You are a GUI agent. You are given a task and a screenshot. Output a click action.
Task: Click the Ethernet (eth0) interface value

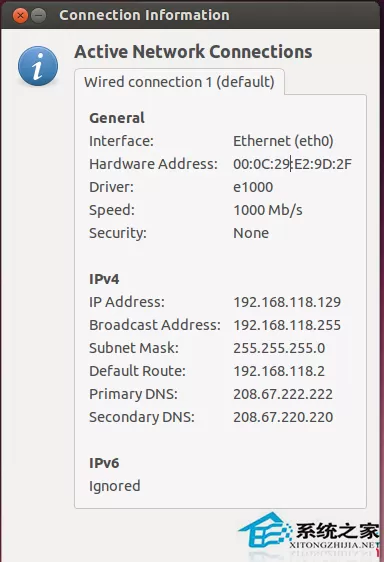(283, 141)
